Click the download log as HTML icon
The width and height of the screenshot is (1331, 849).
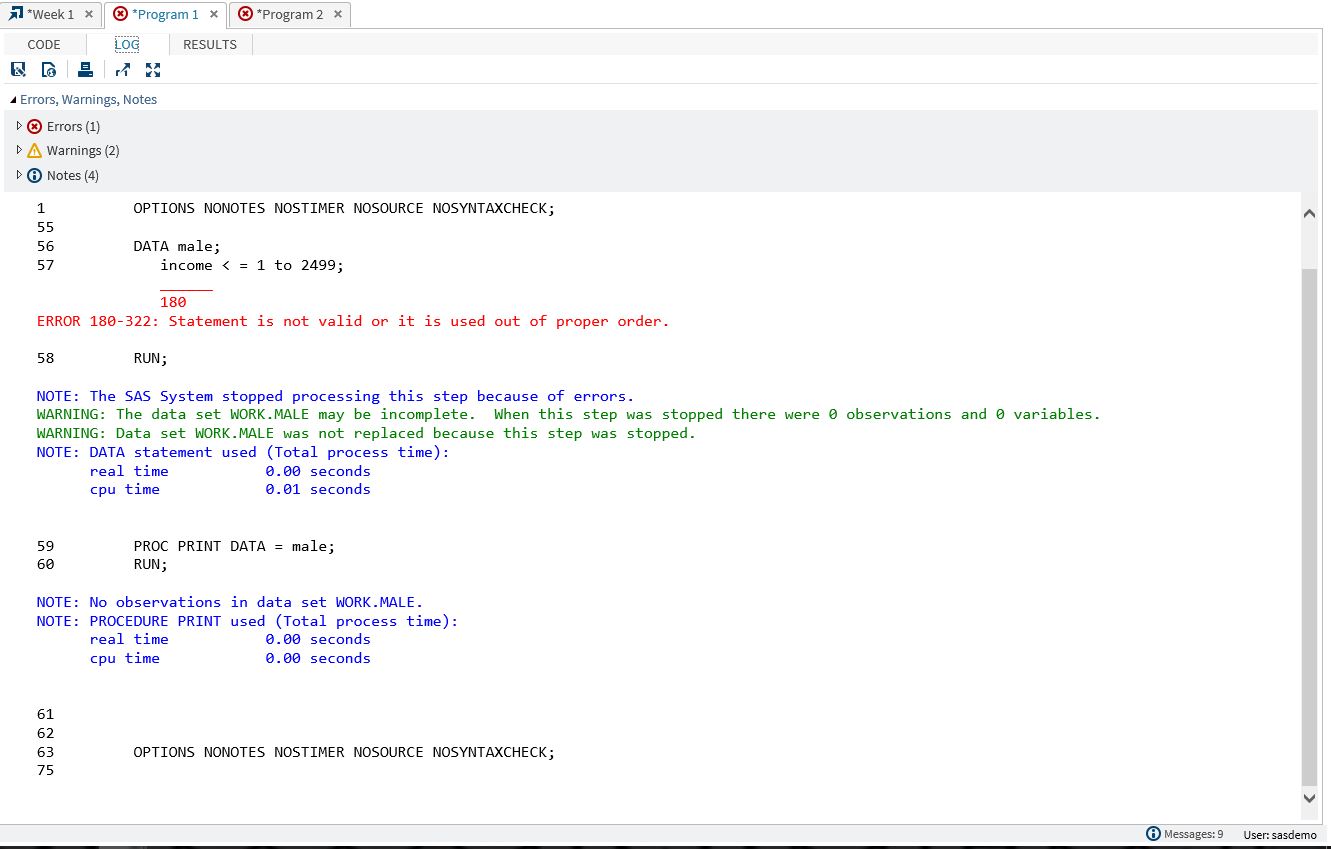point(49,69)
